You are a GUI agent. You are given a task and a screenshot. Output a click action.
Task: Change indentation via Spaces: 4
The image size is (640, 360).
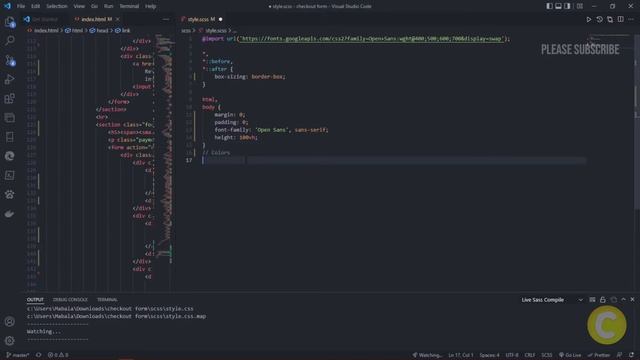click(489, 355)
